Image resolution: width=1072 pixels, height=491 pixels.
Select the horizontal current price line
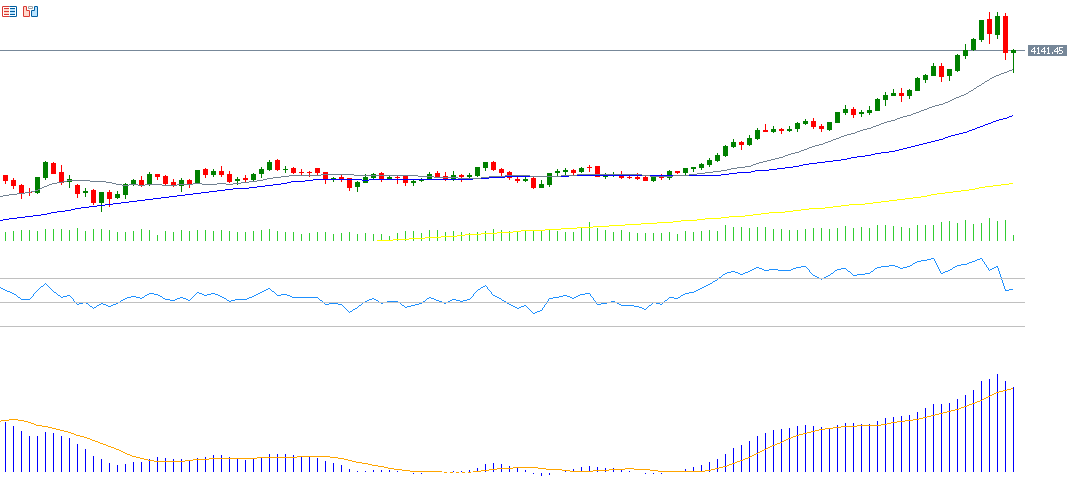(x=500, y=51)
